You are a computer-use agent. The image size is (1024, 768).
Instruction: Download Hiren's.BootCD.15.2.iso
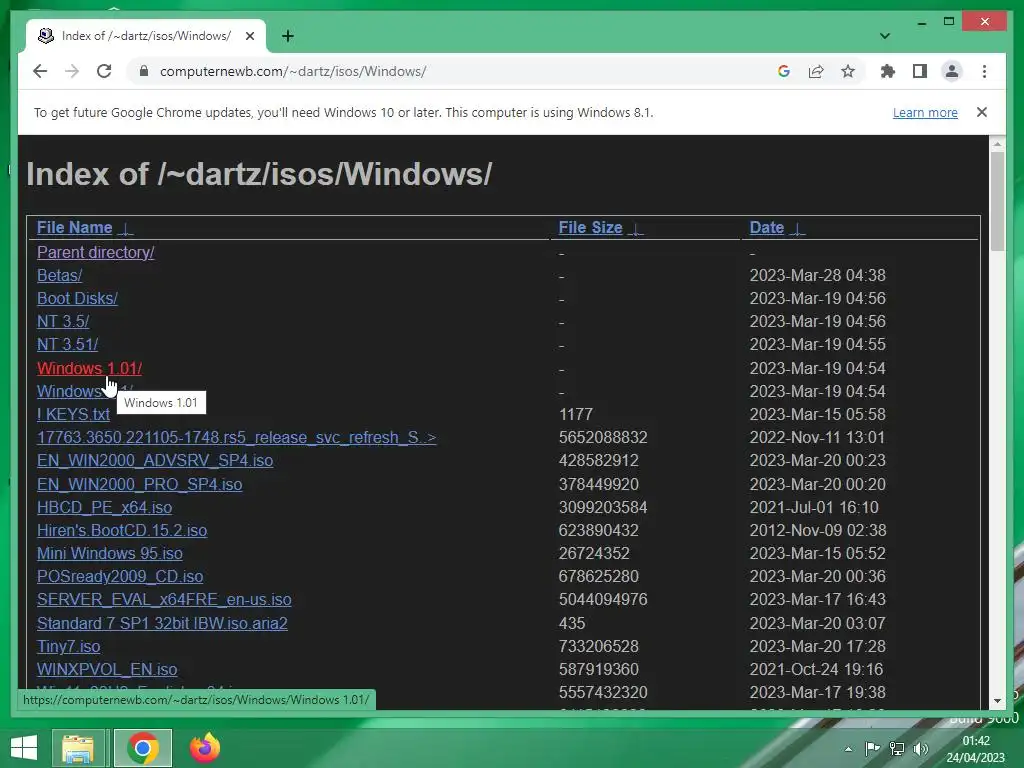coord(122,530)
